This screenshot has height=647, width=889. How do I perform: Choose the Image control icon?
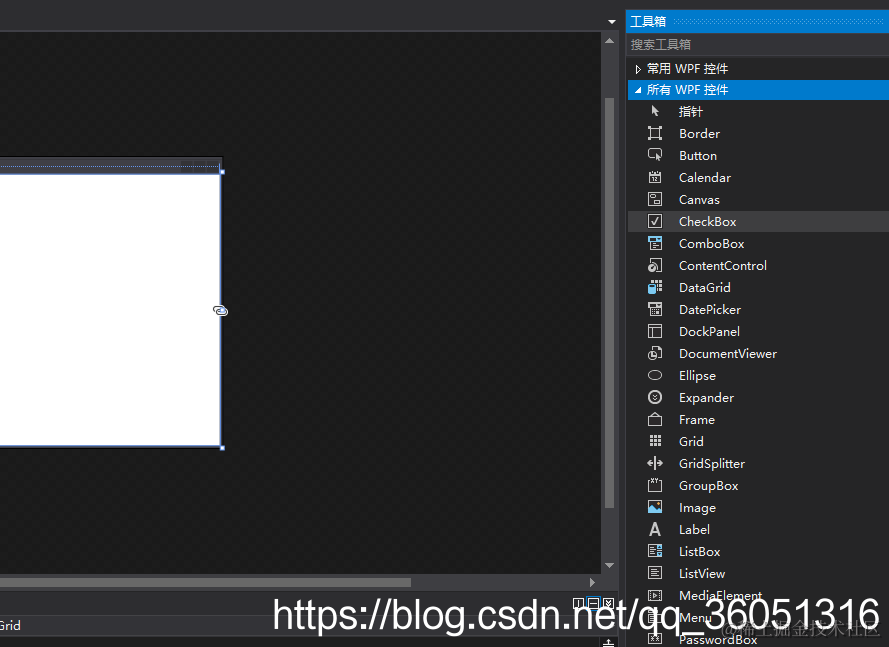point(655,507)
